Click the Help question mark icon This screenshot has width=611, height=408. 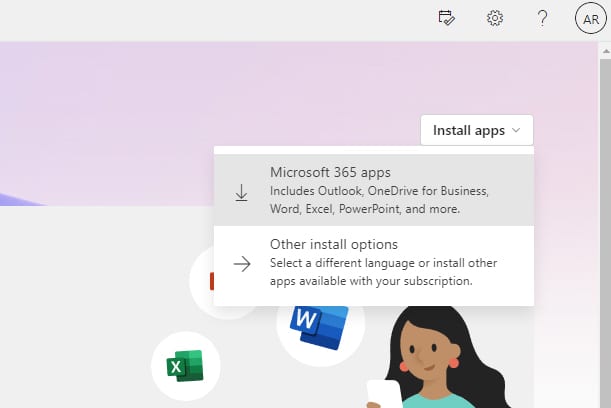point(542,18)
